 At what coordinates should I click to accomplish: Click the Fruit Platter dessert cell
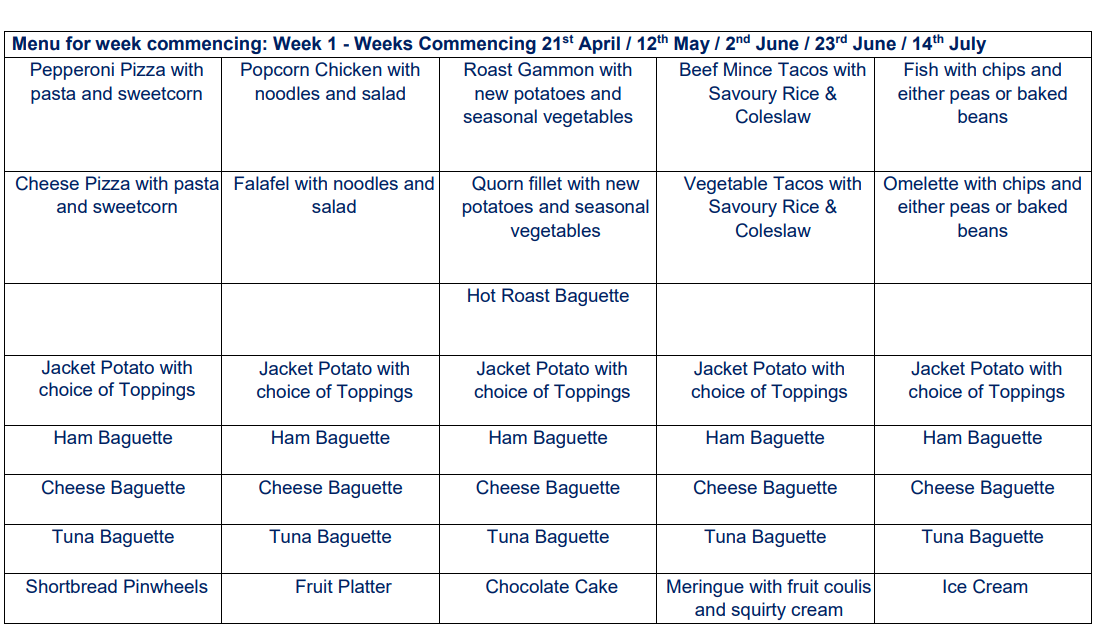coord(331,598)
